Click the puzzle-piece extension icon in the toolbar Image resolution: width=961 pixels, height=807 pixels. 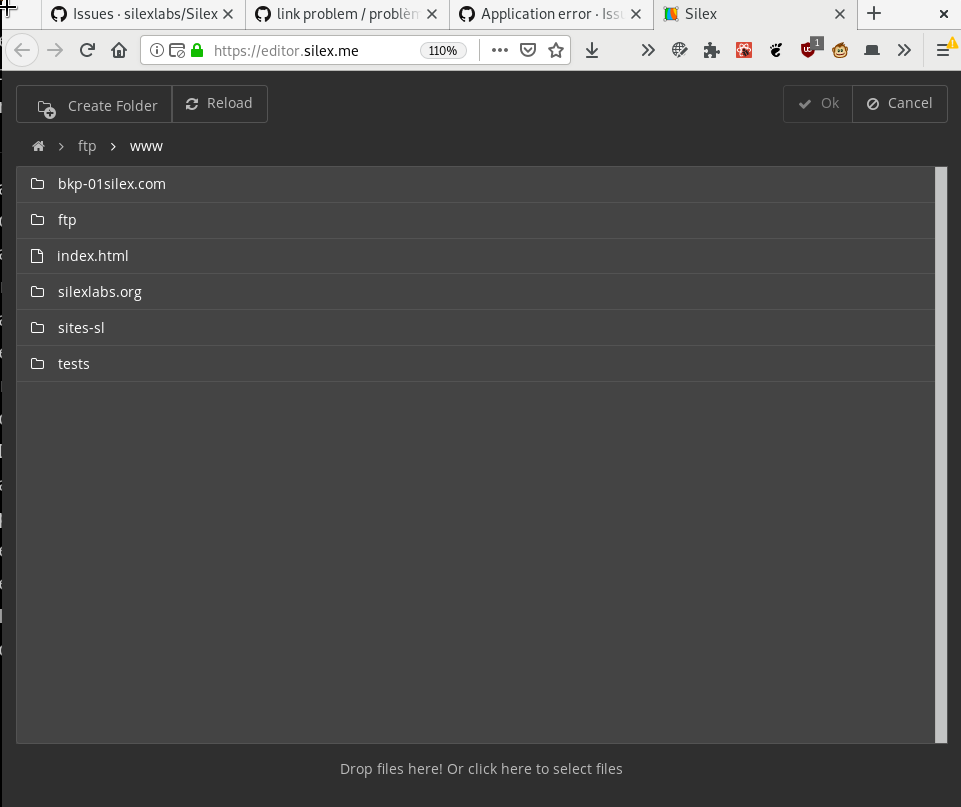point(711,49)
